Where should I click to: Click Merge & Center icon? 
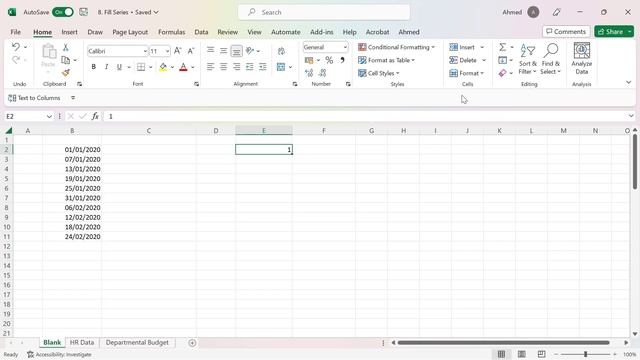281,67
